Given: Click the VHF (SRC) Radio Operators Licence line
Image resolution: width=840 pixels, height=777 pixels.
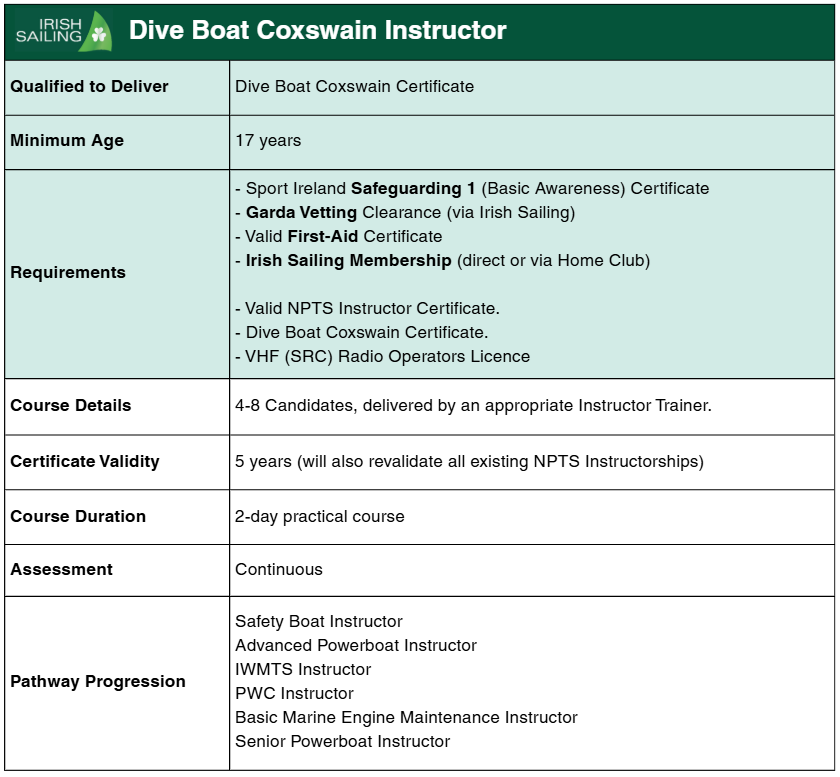Looking at the screenshot, I should click(x=382, y=356).
